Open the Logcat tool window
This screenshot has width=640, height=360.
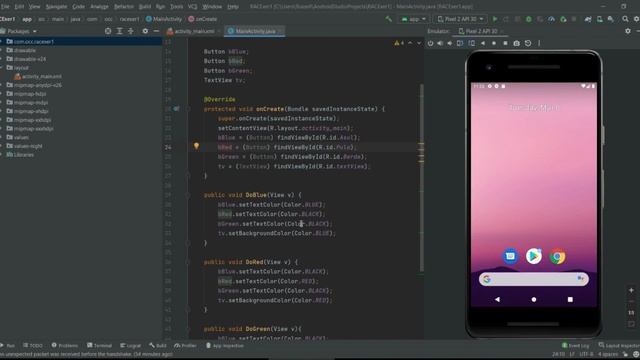click(x=131, y=346)
